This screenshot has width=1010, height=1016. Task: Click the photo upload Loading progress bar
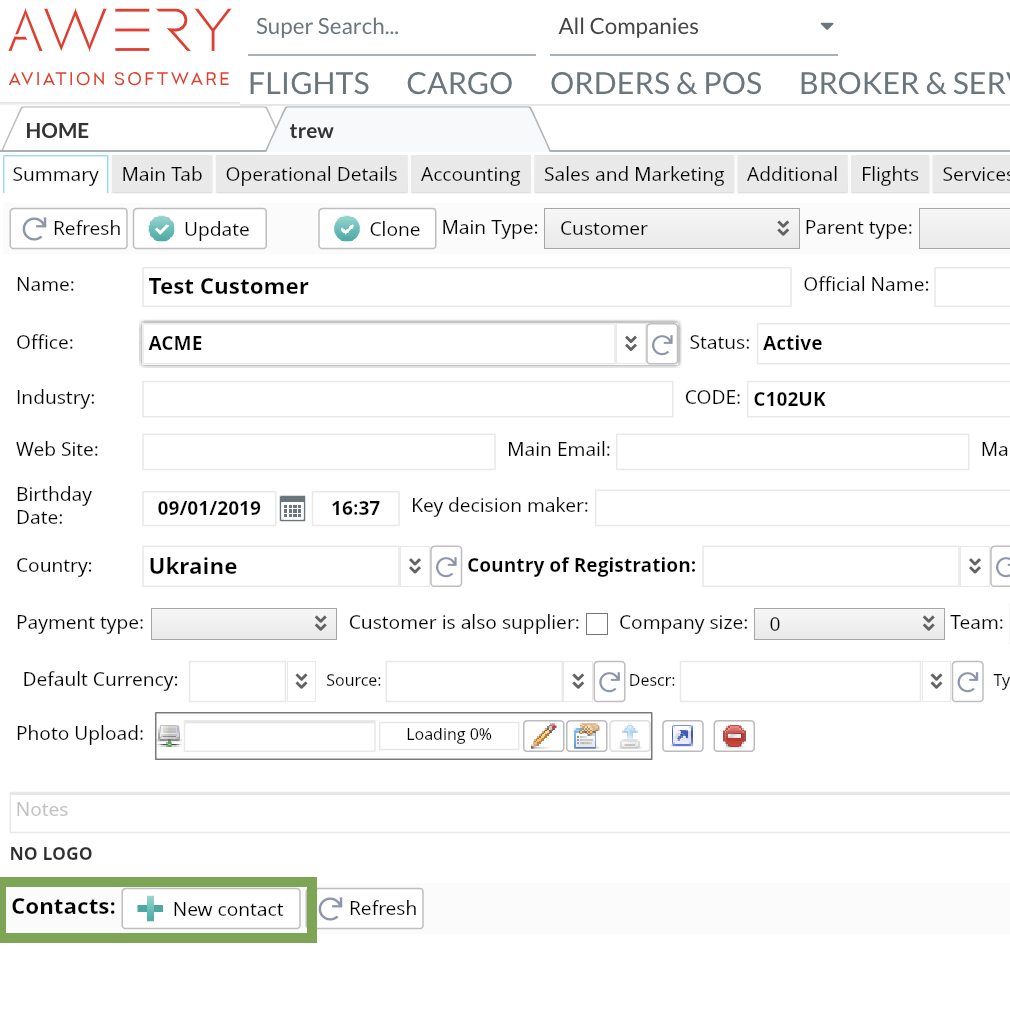(x=449, y=735)
